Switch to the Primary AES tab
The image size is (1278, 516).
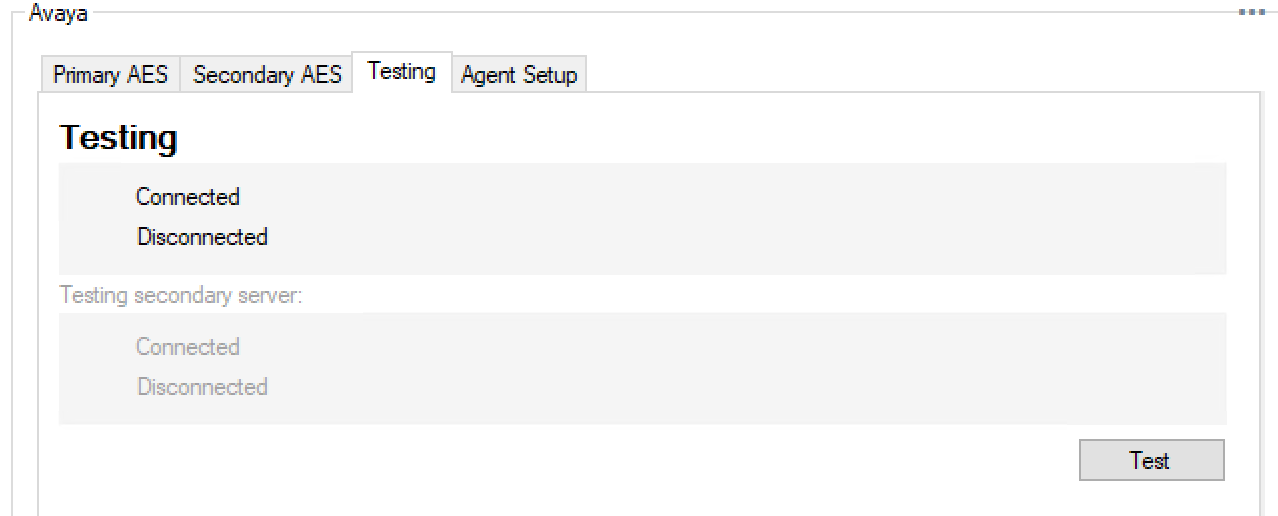[x=110, y=75]
